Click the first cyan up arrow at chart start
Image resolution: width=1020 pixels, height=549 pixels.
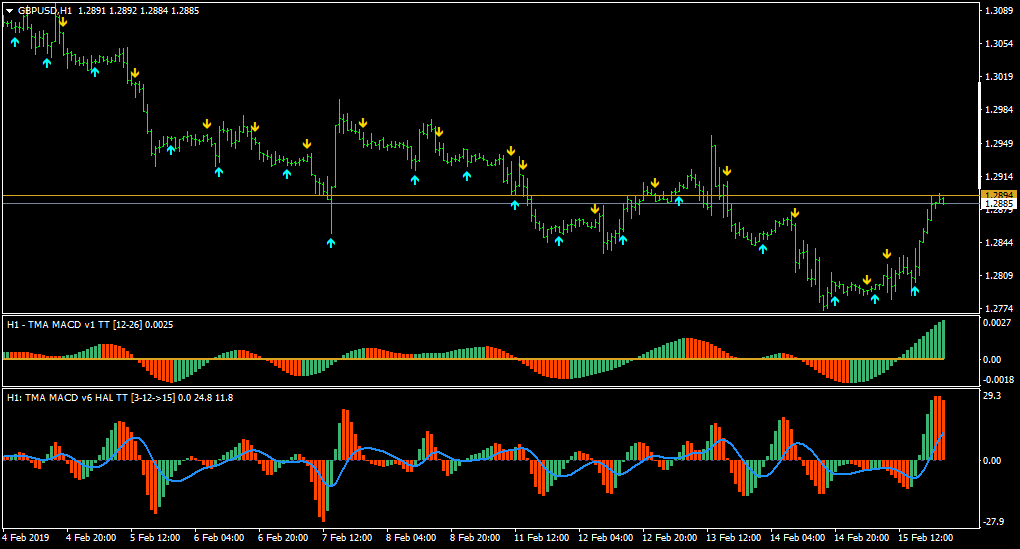pos(15,43)
